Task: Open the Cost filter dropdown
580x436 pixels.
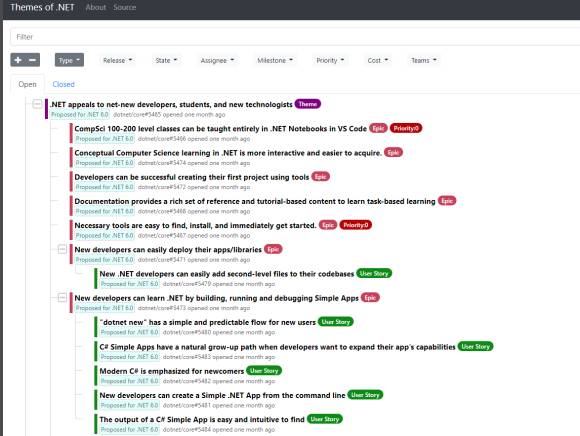Action: click(378, 60)
